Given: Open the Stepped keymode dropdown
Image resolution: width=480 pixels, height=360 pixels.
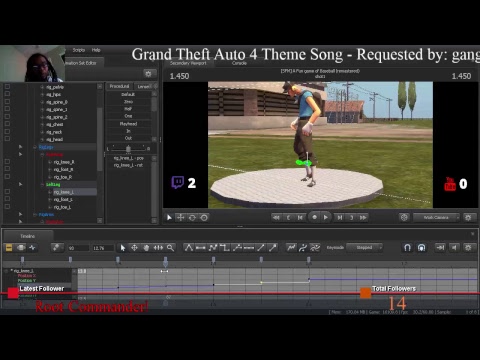Looking at the screenshot, I should 365,248.
